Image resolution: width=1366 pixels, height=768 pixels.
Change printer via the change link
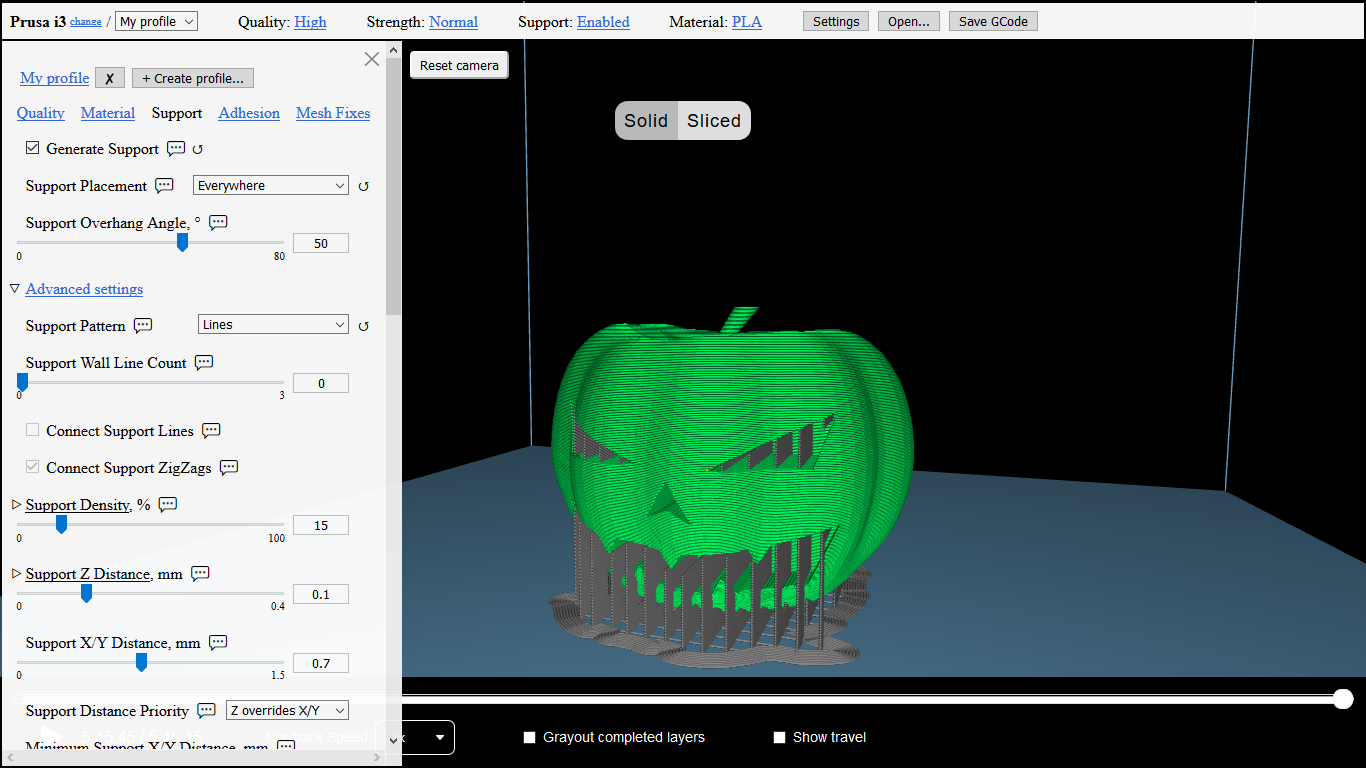click(x=85, y=21)
